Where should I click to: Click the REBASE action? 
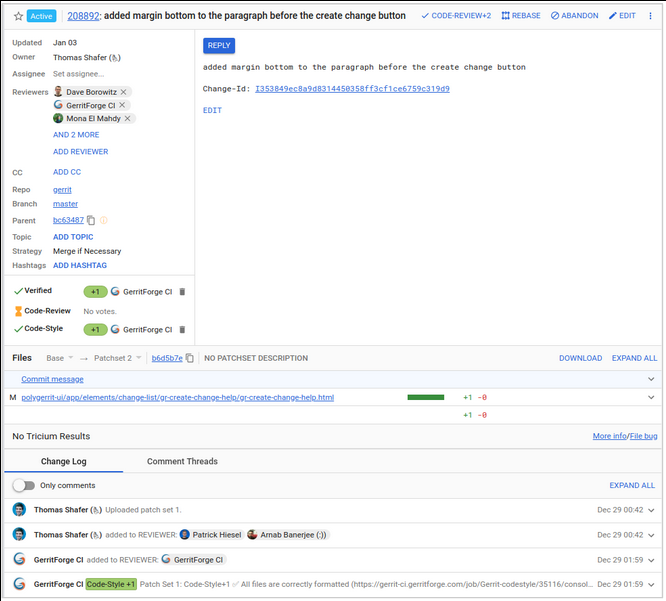pos(521,16)
